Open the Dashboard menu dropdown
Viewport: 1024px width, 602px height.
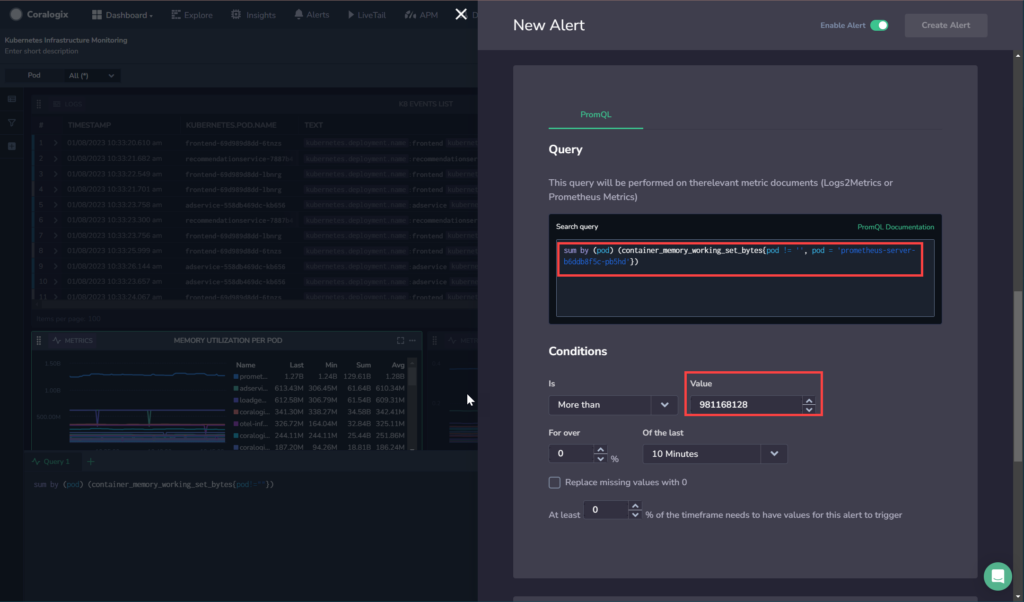(122, 14)
